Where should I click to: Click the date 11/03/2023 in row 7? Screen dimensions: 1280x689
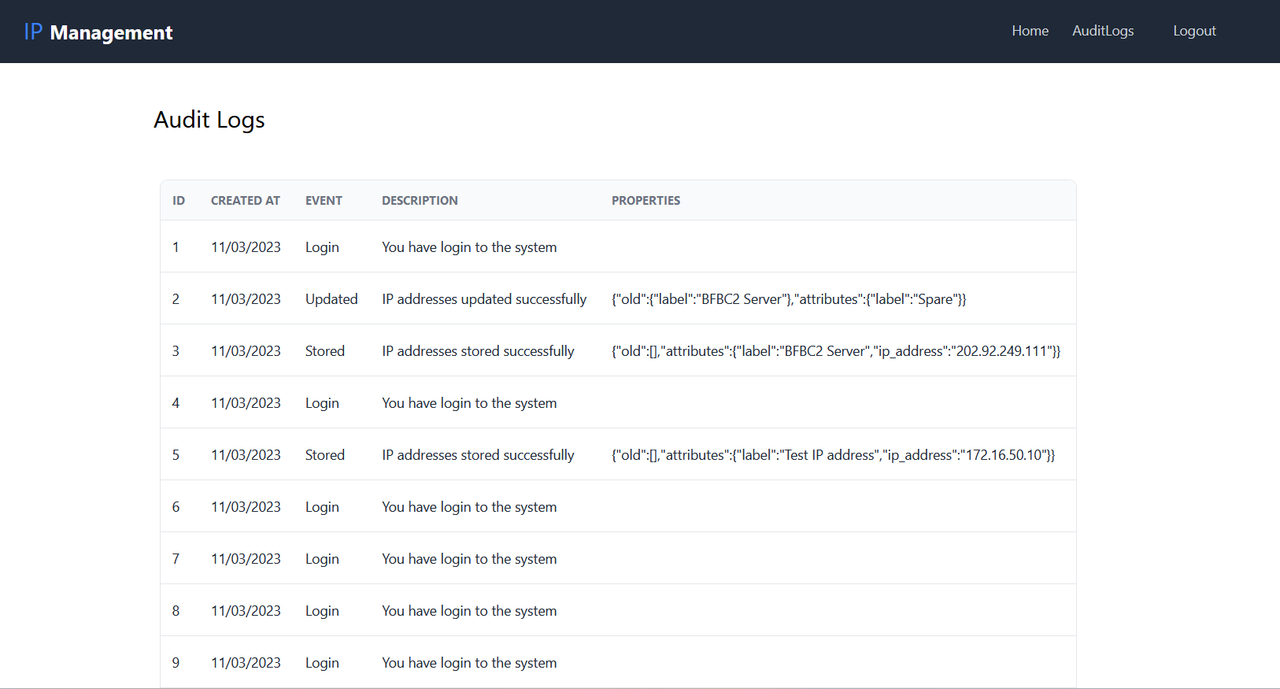246,559
